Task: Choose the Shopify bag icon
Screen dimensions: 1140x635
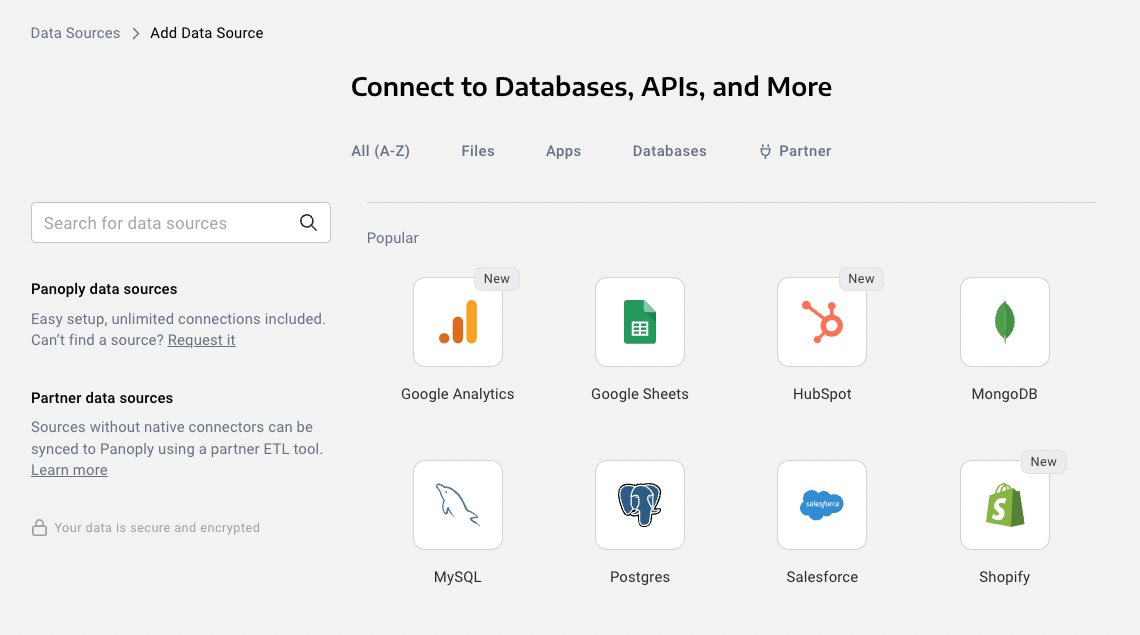Action: tap(1004, 505)
